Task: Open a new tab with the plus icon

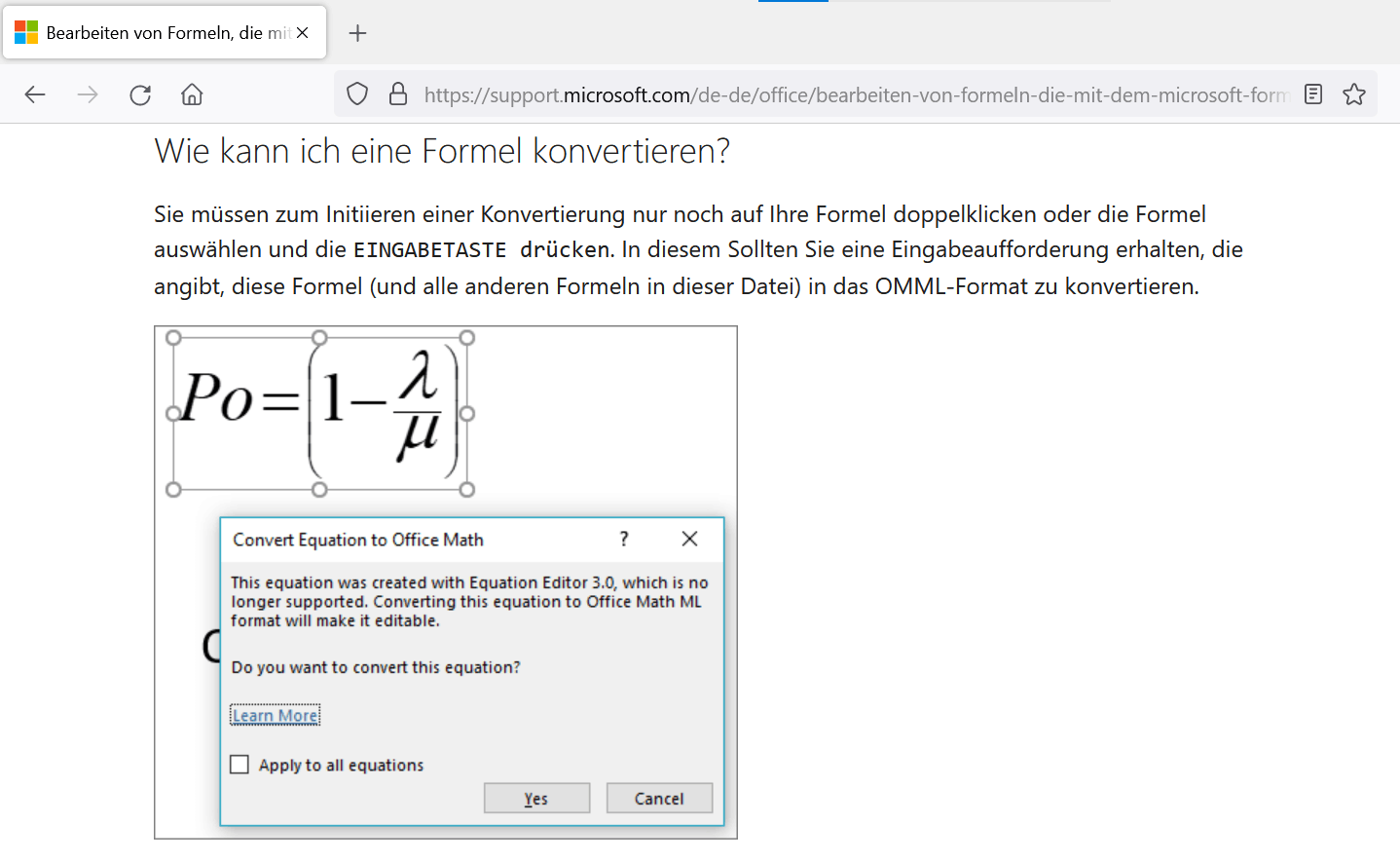Action: pos(357,33)
